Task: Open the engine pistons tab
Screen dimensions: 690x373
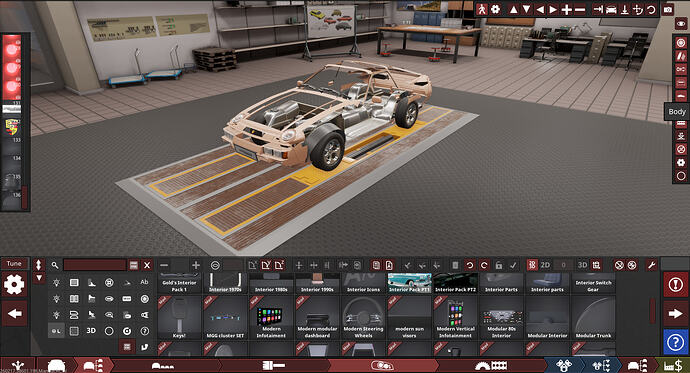Action: pyautogui.click(x=564, y=365)
